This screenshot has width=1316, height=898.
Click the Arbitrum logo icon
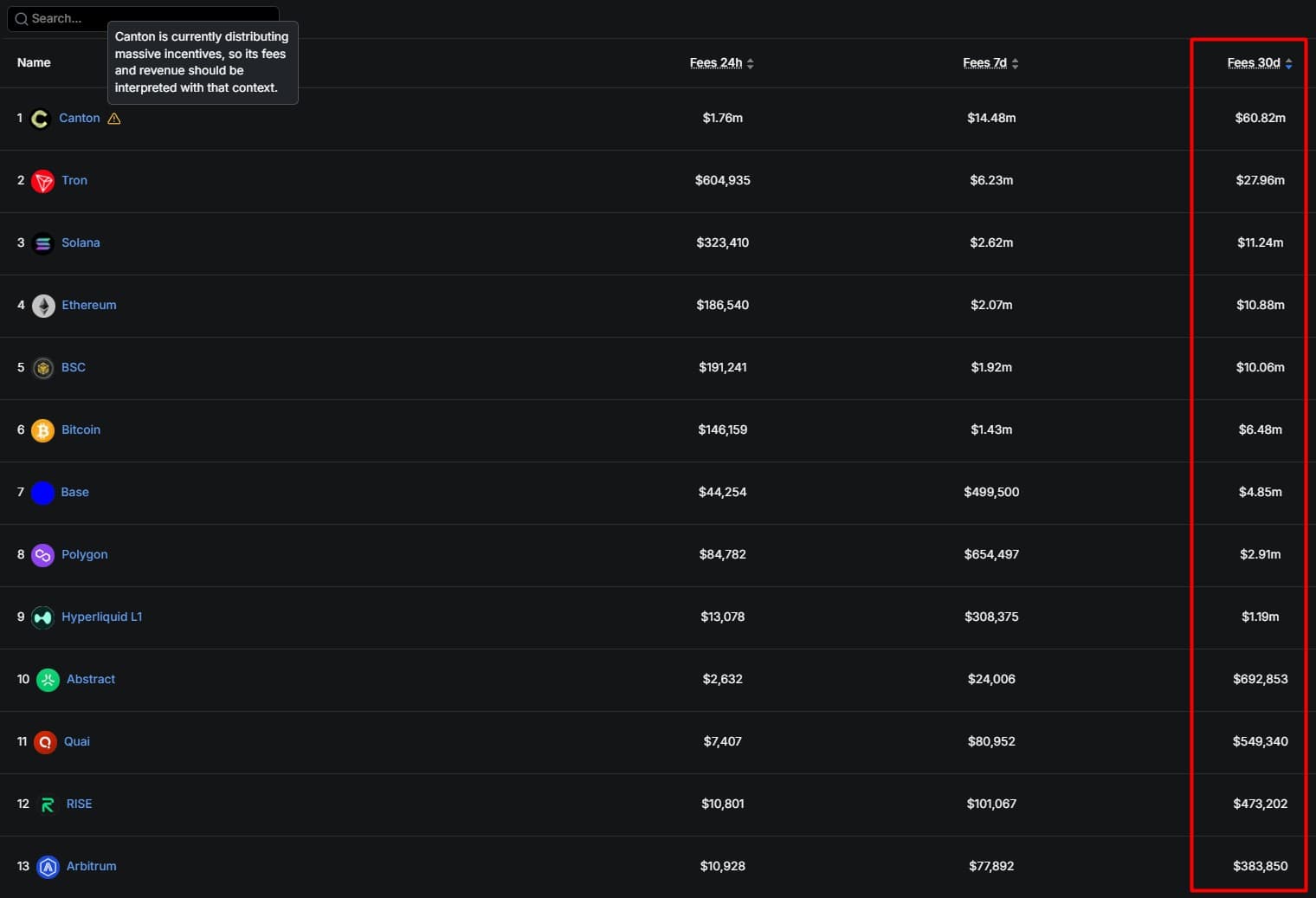point(48,867)
